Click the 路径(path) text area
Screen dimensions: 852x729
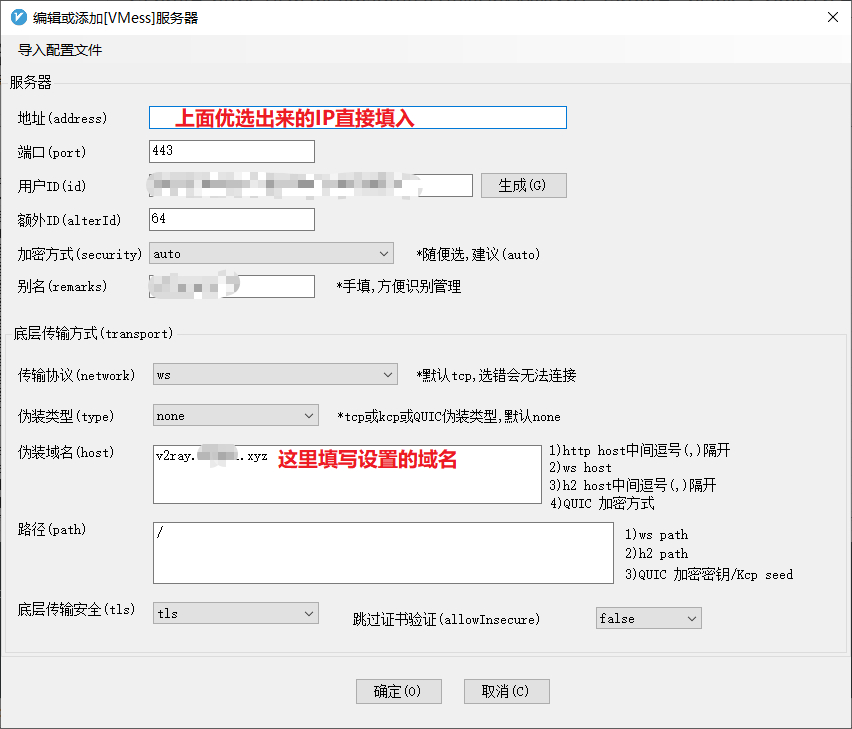click(x=382, y=552)
